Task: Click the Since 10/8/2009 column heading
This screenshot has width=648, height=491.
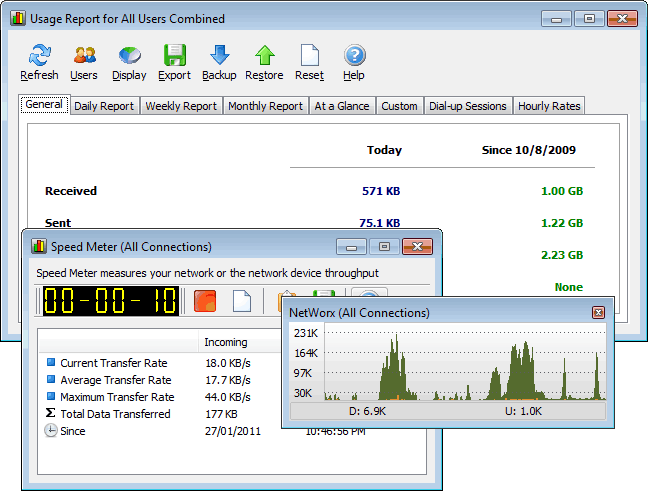Action: (x=529, y=150)
